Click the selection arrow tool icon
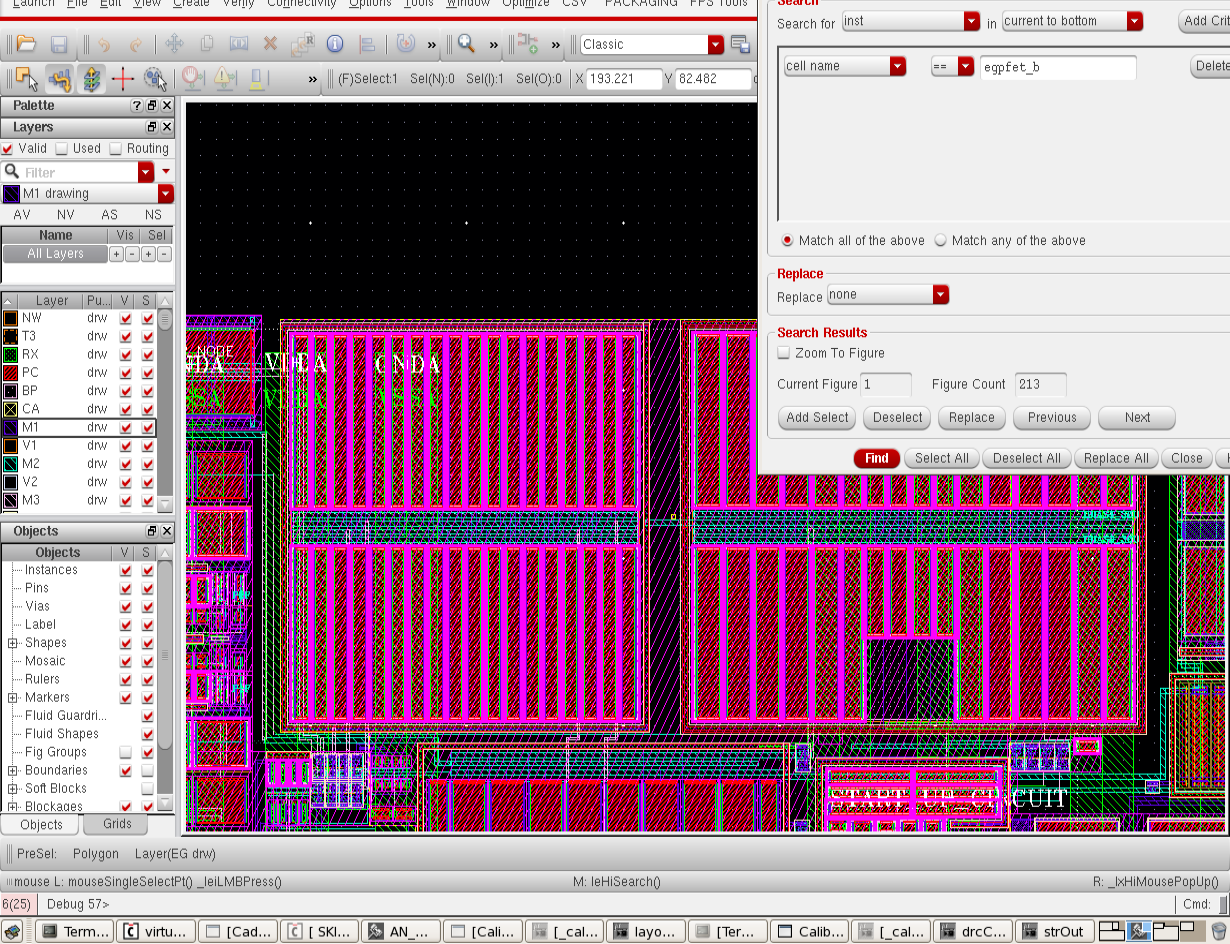The image size is (1230, 944). (27, 79)
